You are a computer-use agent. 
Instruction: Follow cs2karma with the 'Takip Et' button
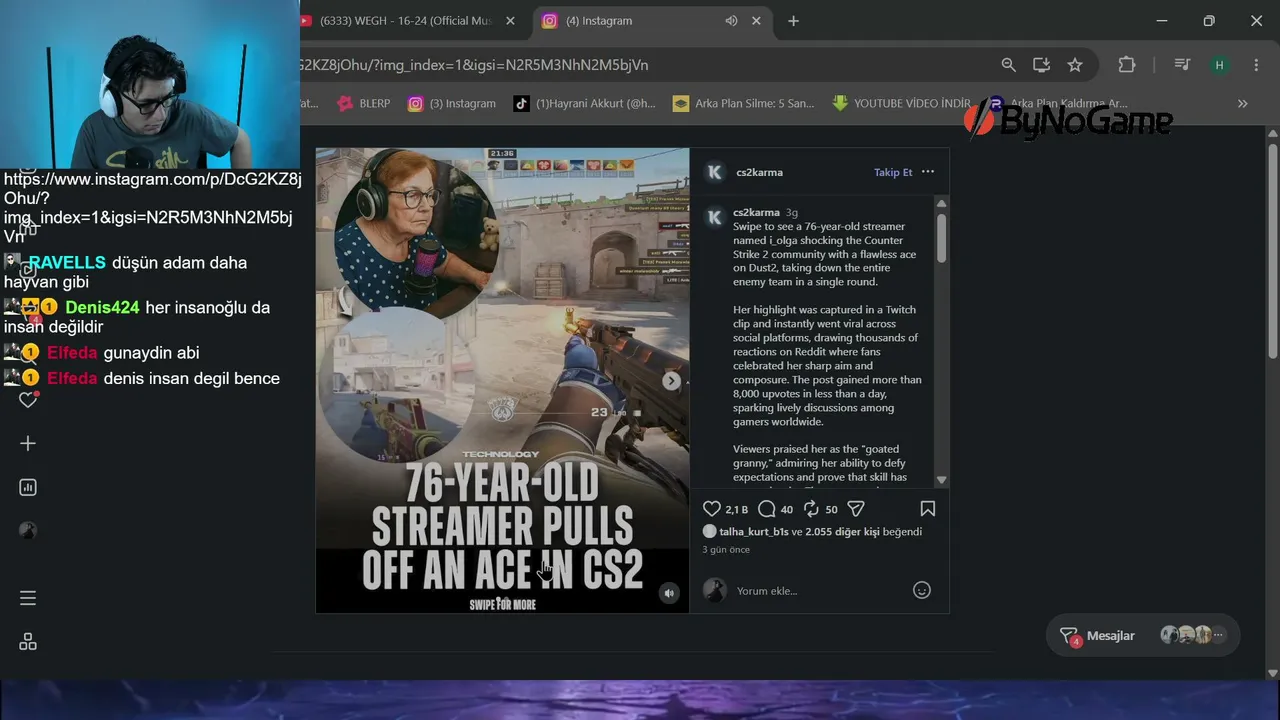coord(893,172)
